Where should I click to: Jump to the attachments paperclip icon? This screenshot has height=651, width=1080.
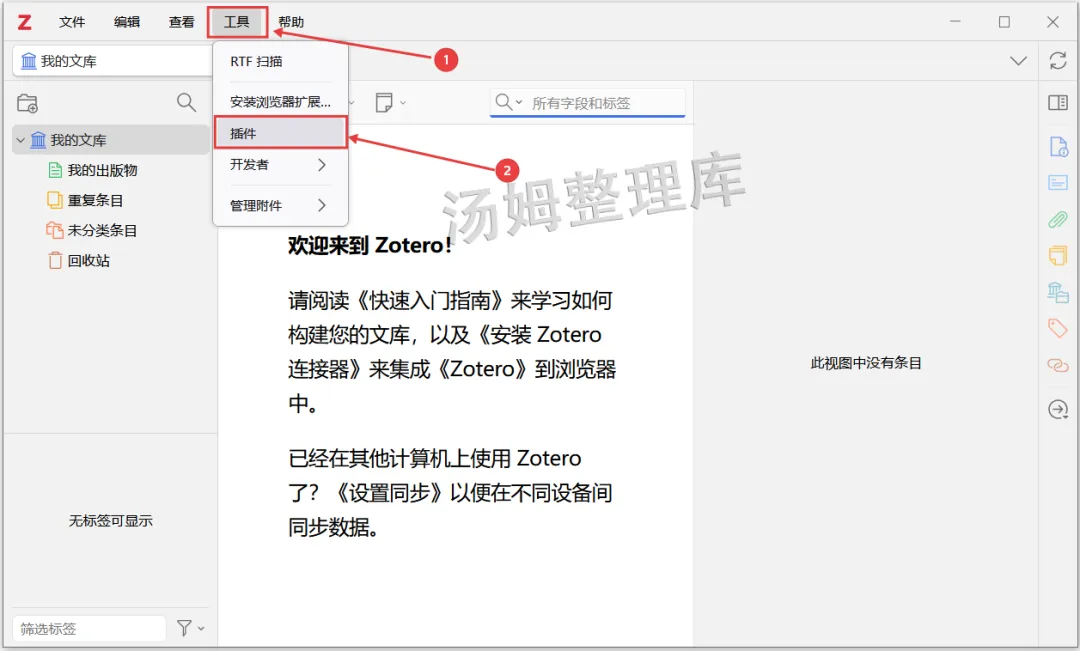click(1058, 219)
